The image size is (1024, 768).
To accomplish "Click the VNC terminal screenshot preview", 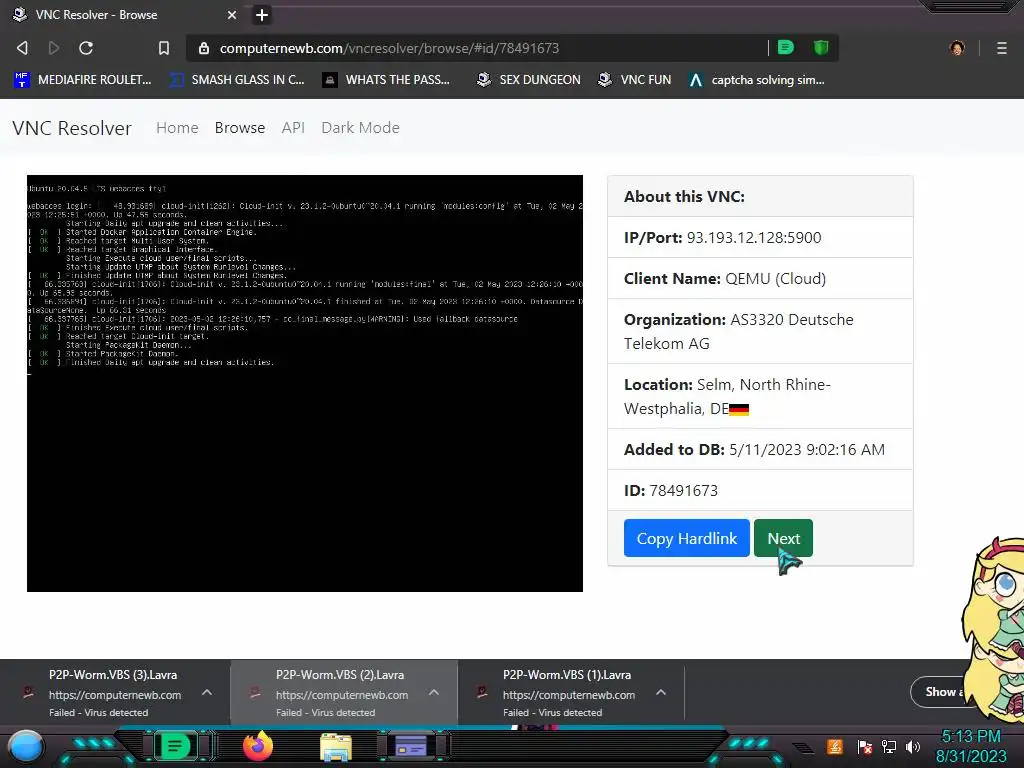I will point(305,383).
